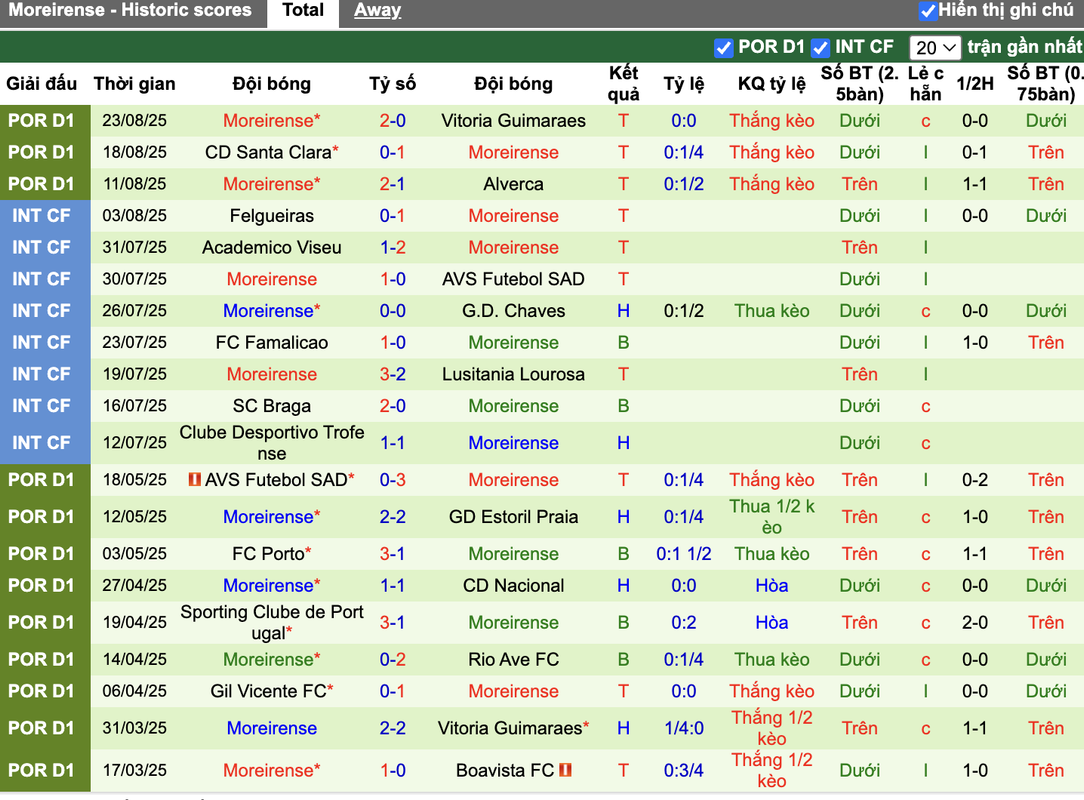Click the red card icon beside AVS Futebol SAD on 18/05/25
The height and width of the screenshot is (800, 1084).
(x=195, y=479)
